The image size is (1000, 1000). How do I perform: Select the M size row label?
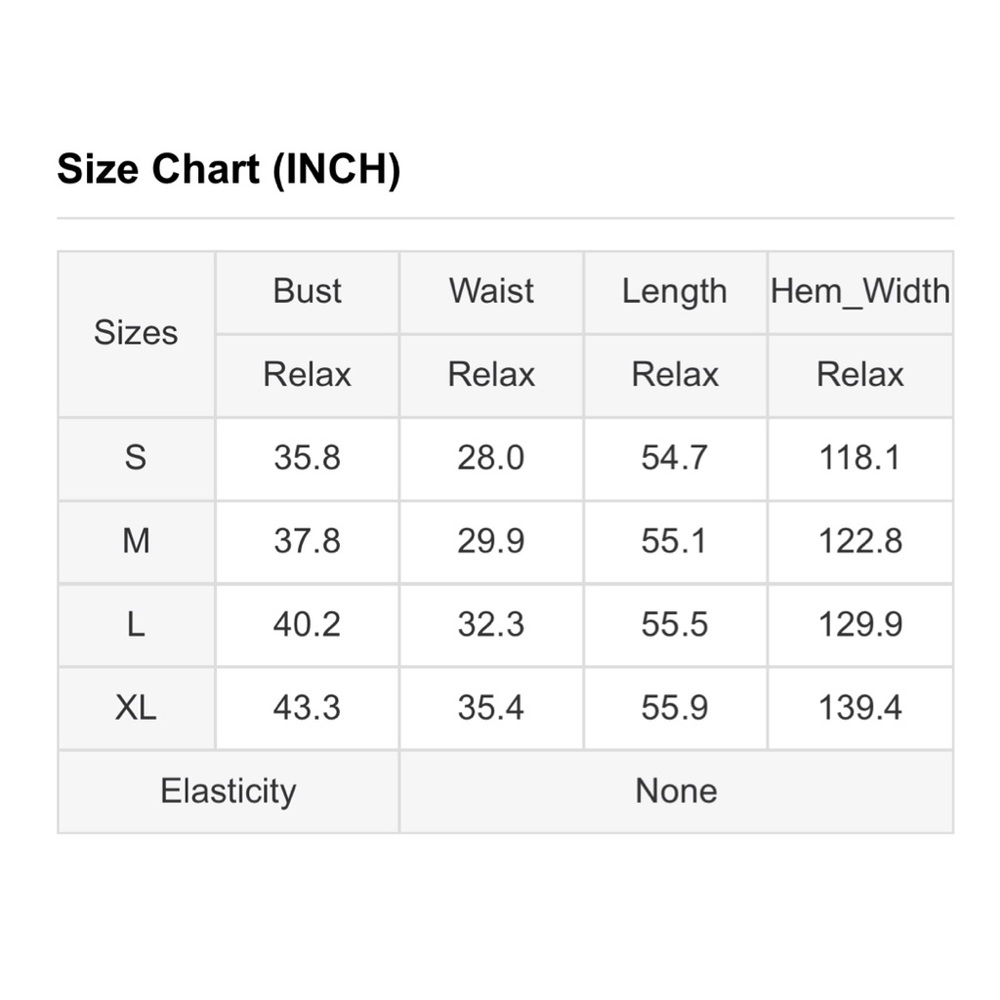[136, 541]
